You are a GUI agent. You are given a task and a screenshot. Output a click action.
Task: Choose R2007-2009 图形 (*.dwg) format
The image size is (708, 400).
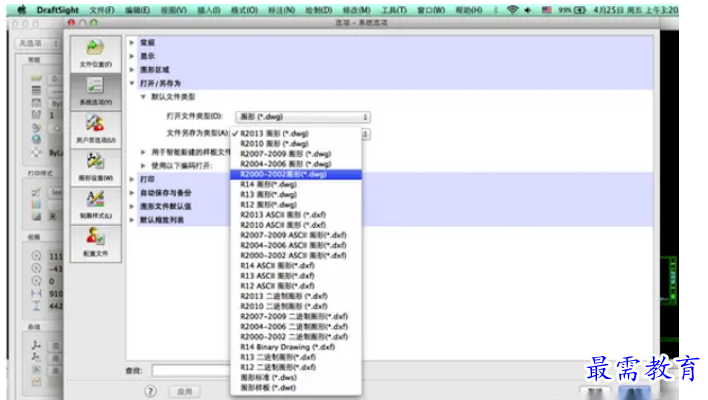coord(296,154)
